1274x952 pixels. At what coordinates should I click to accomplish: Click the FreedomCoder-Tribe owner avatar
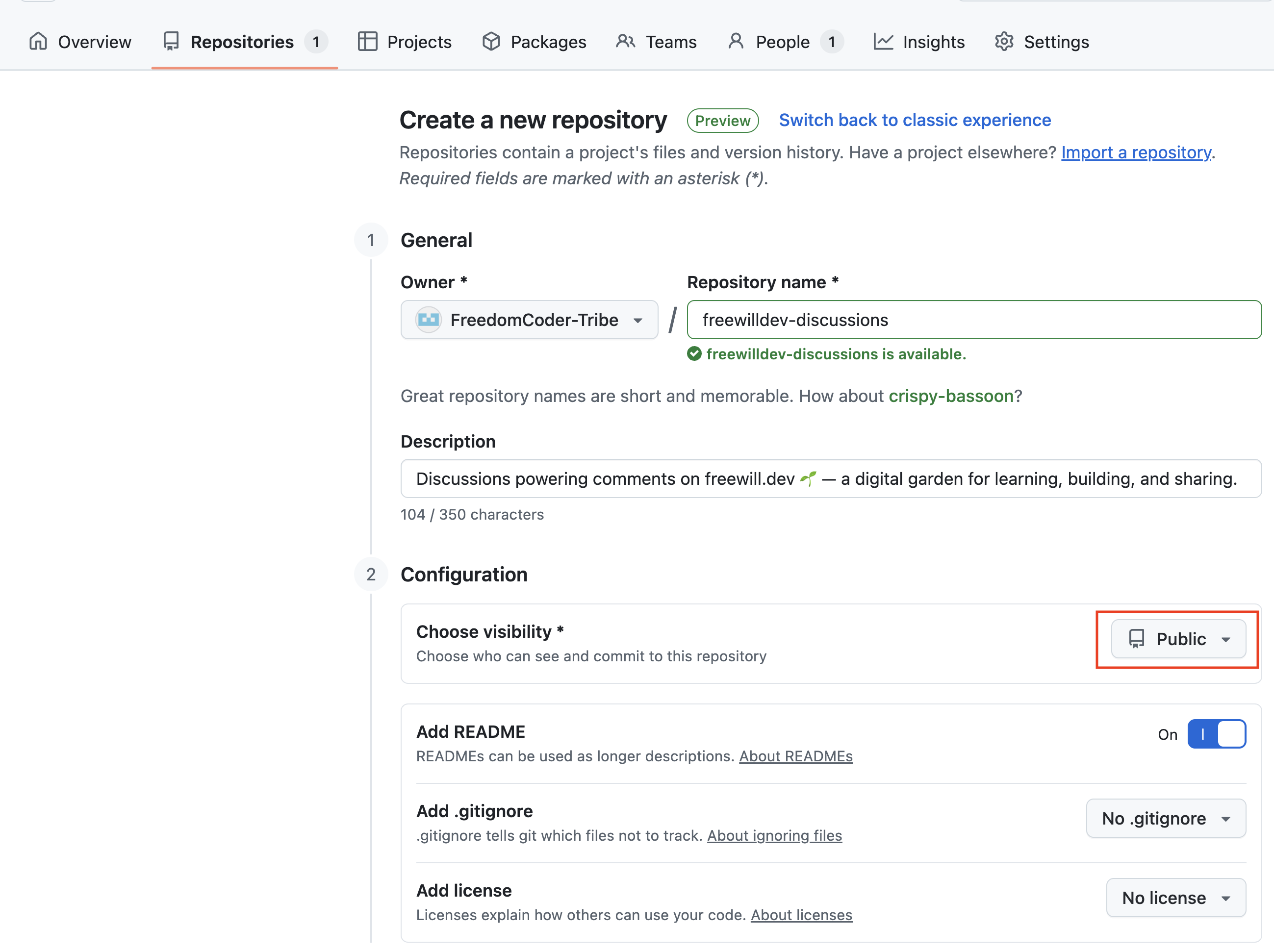[429, 320]
